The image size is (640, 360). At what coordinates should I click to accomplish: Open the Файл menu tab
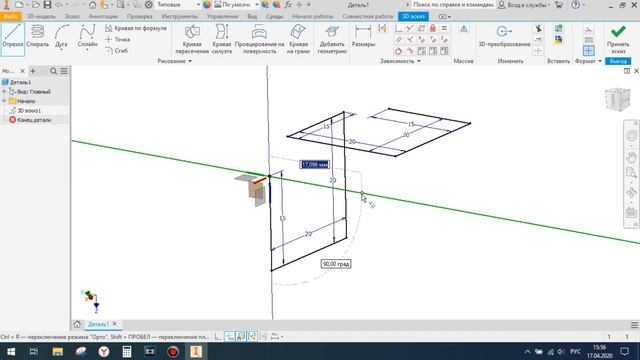pos(10,16)
